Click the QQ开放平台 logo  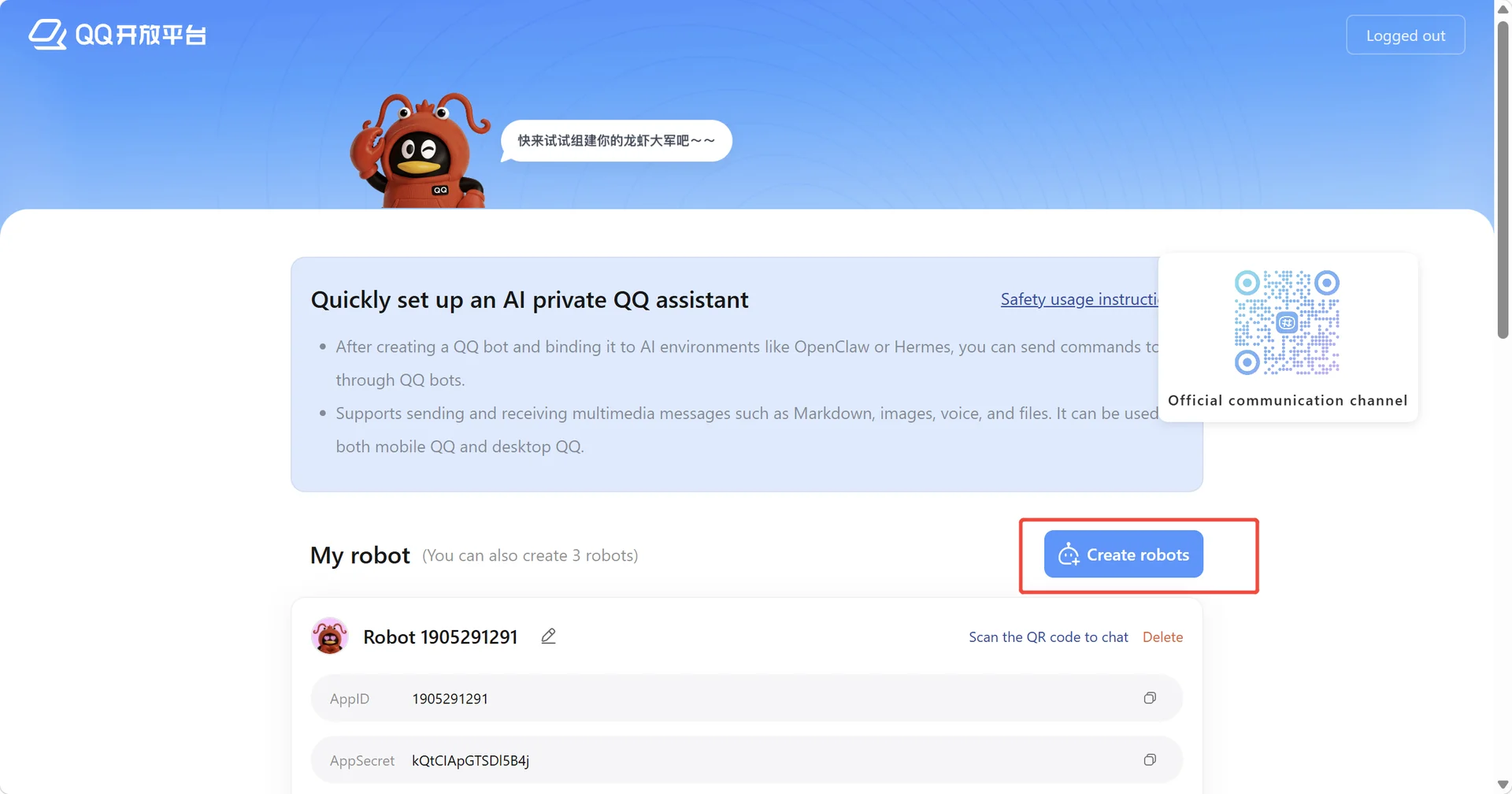coord(117,35)
